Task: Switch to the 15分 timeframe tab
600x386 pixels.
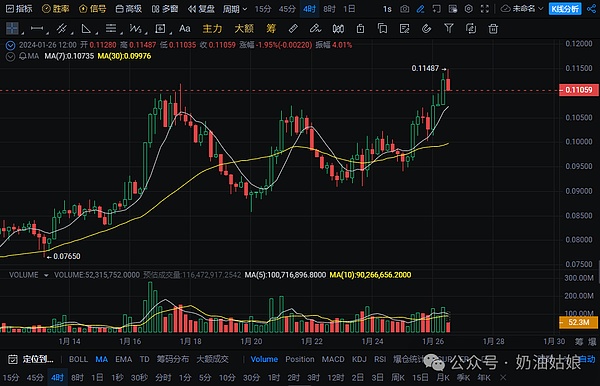Action: tap(263, 9)
